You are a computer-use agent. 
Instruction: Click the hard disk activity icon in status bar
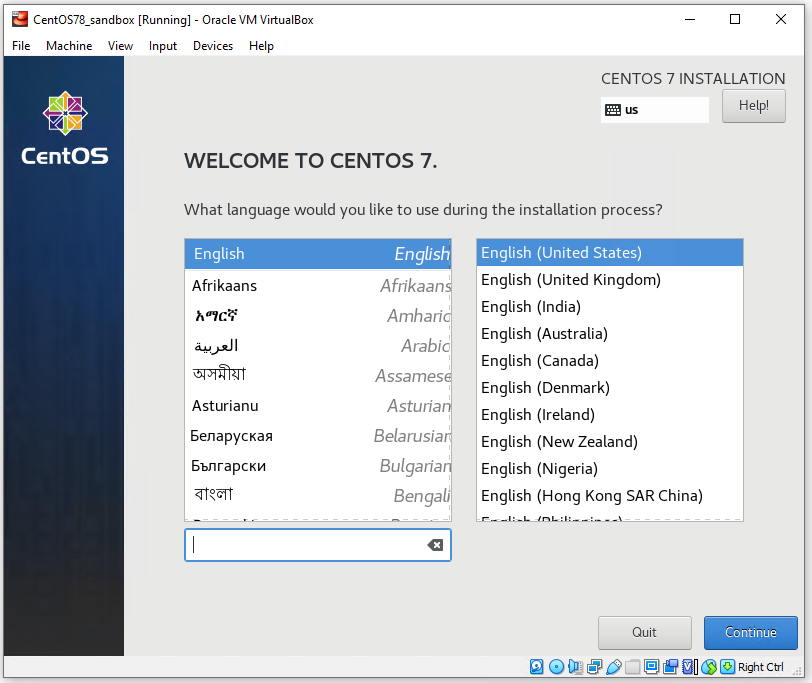tap(536, 666)
